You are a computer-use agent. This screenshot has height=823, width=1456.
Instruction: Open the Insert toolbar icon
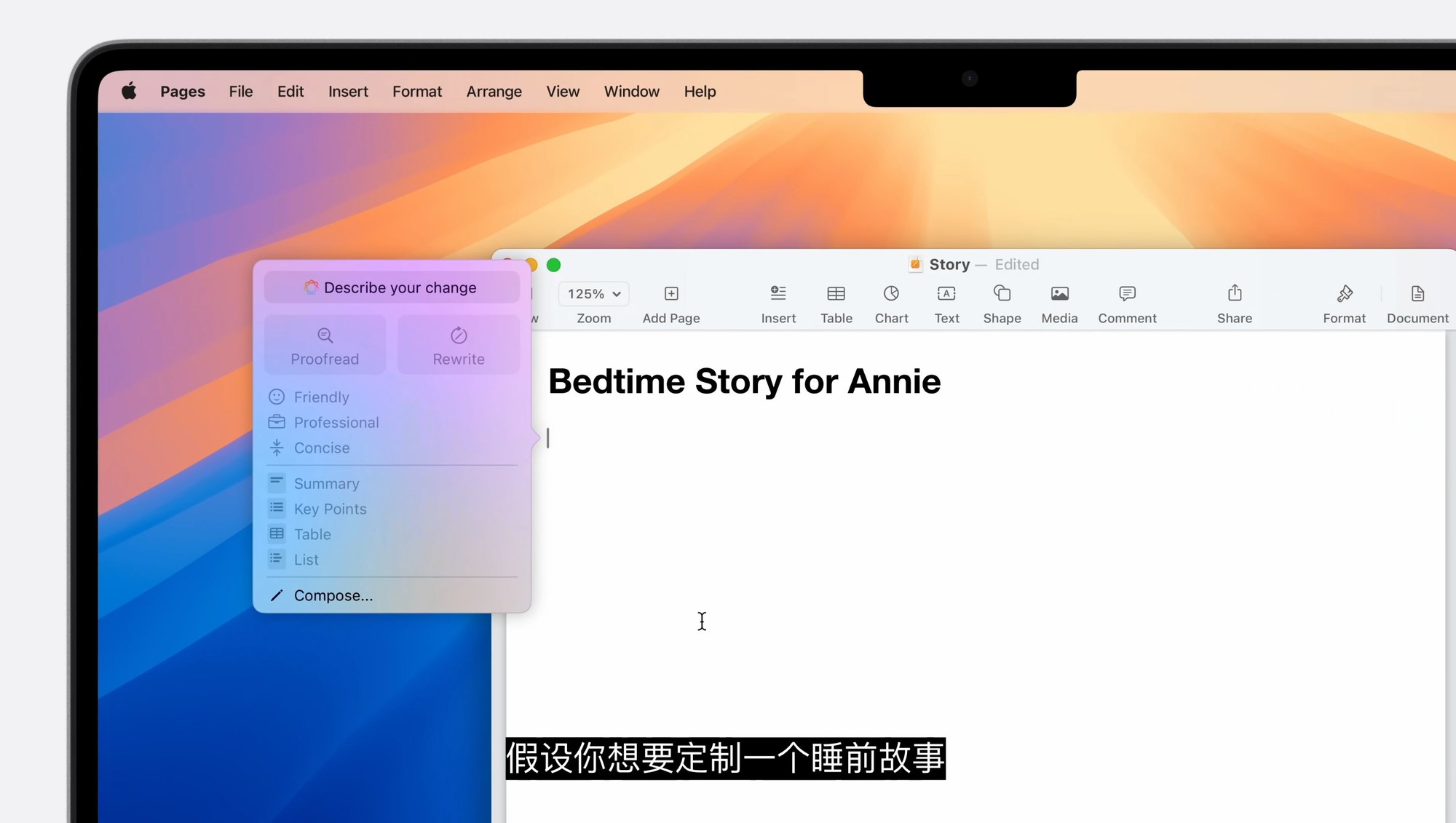(x=778, y=294)
